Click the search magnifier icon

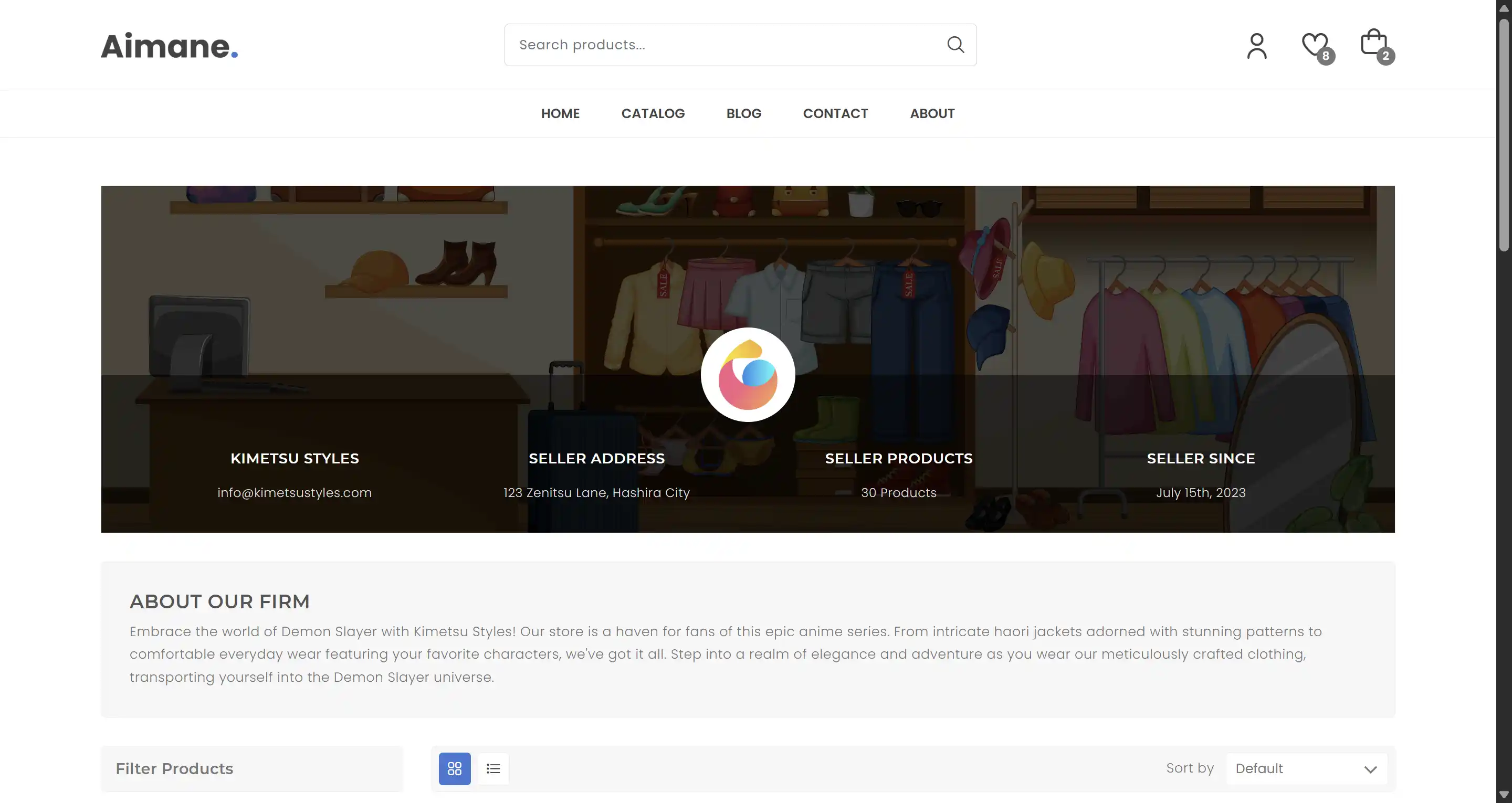click(955, 45)
